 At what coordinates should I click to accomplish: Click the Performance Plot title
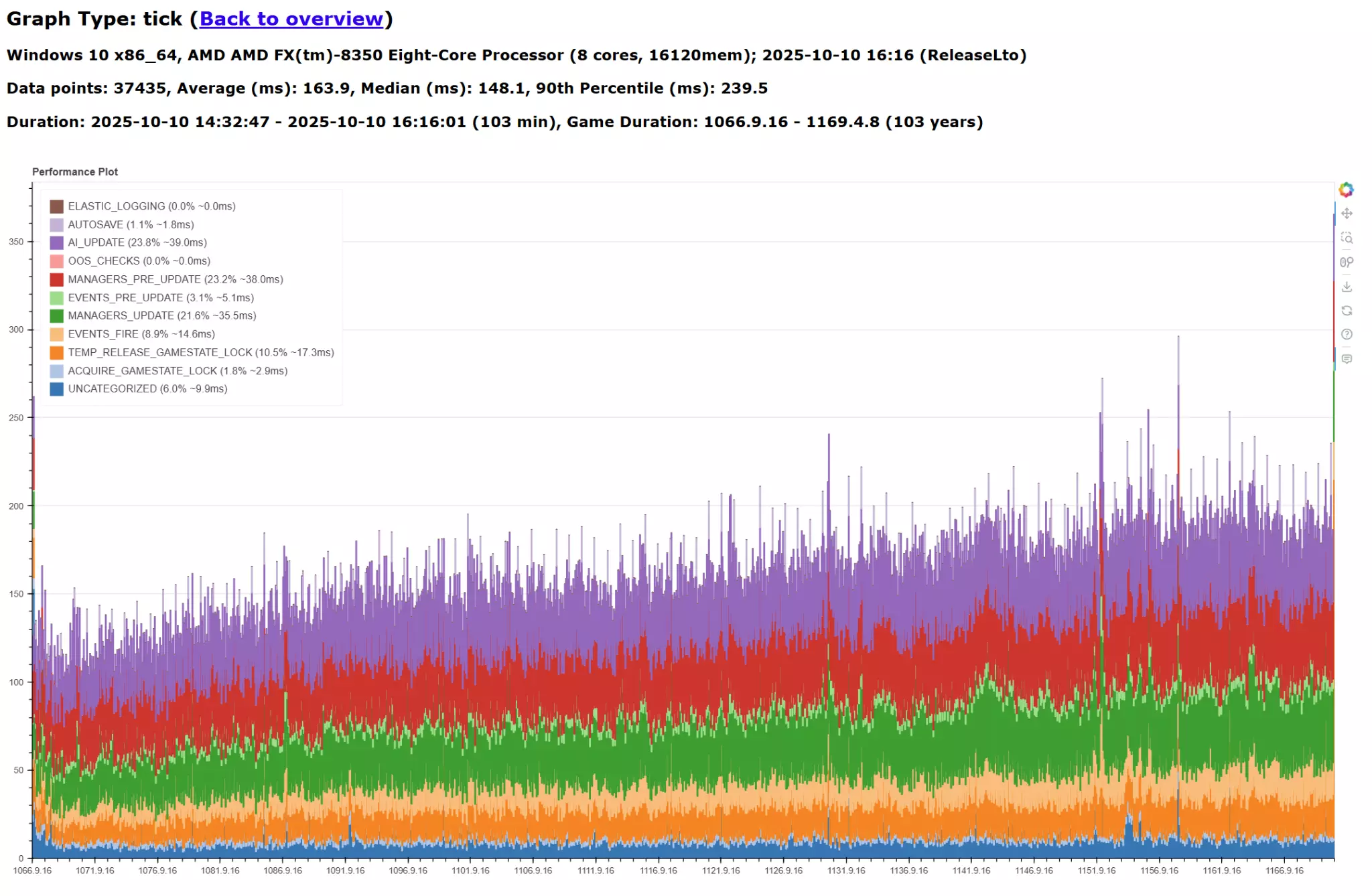(x=75, y=172)
